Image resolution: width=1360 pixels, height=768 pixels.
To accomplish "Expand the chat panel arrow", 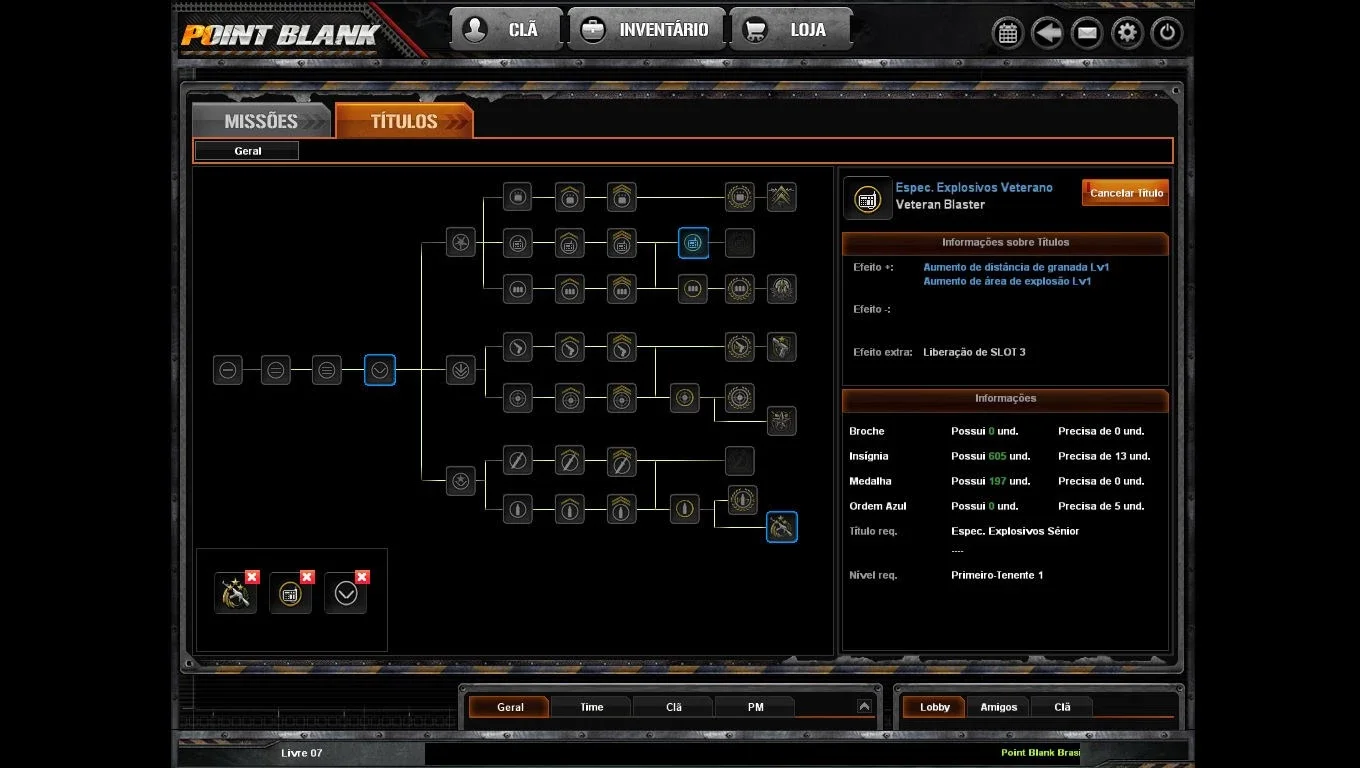I will point(864,706).
